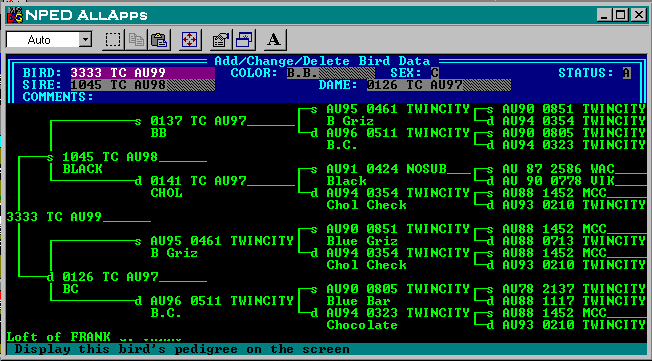Click the Background window toolbar icon

244,40
